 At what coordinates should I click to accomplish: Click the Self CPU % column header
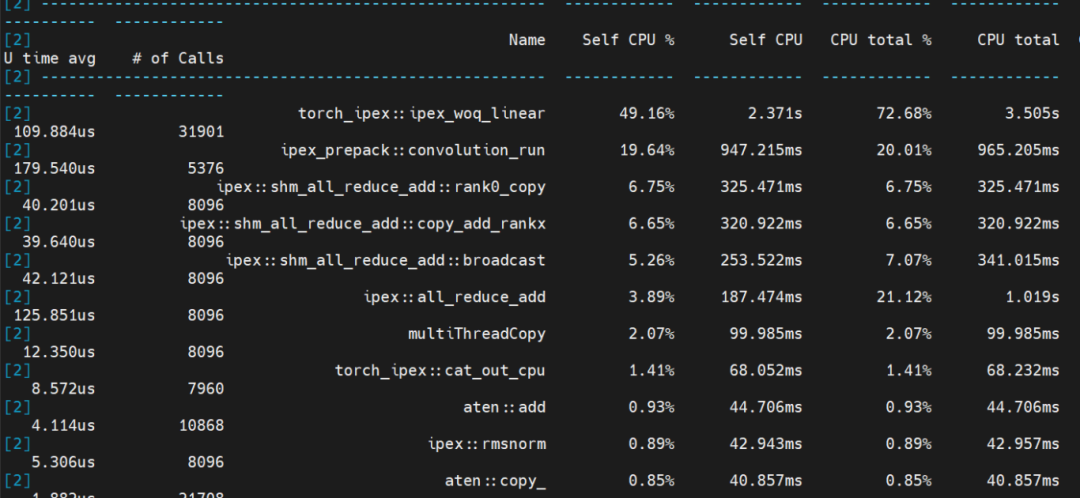pyautogui.click(x=628, y=40)
